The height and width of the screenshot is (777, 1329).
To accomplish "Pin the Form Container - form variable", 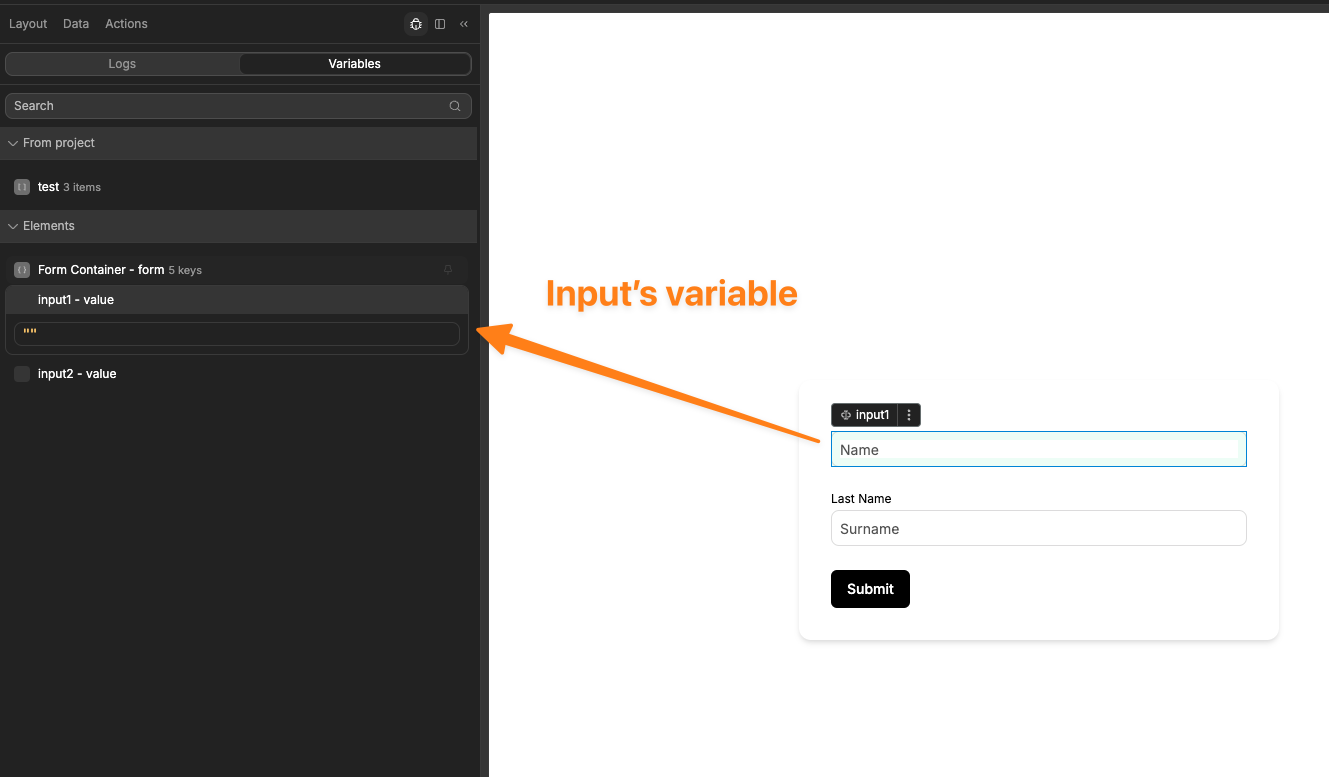I will point(448,269).
